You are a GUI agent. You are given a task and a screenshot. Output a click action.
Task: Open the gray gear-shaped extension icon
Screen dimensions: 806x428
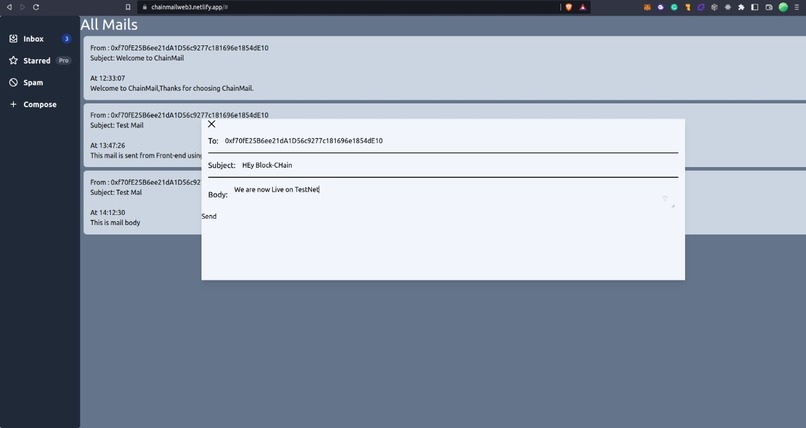(727, 7)
